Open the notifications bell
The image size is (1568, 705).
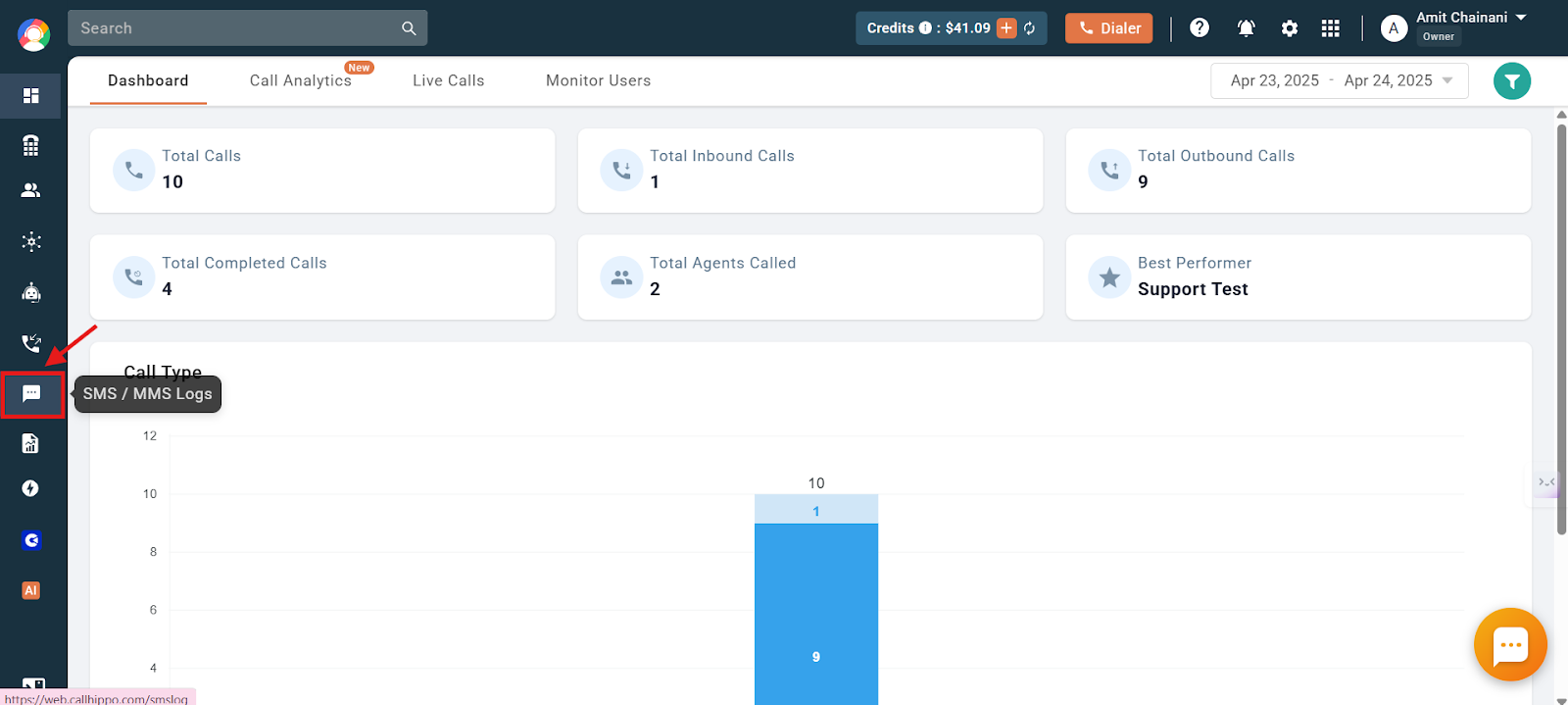coord(1247,28)
